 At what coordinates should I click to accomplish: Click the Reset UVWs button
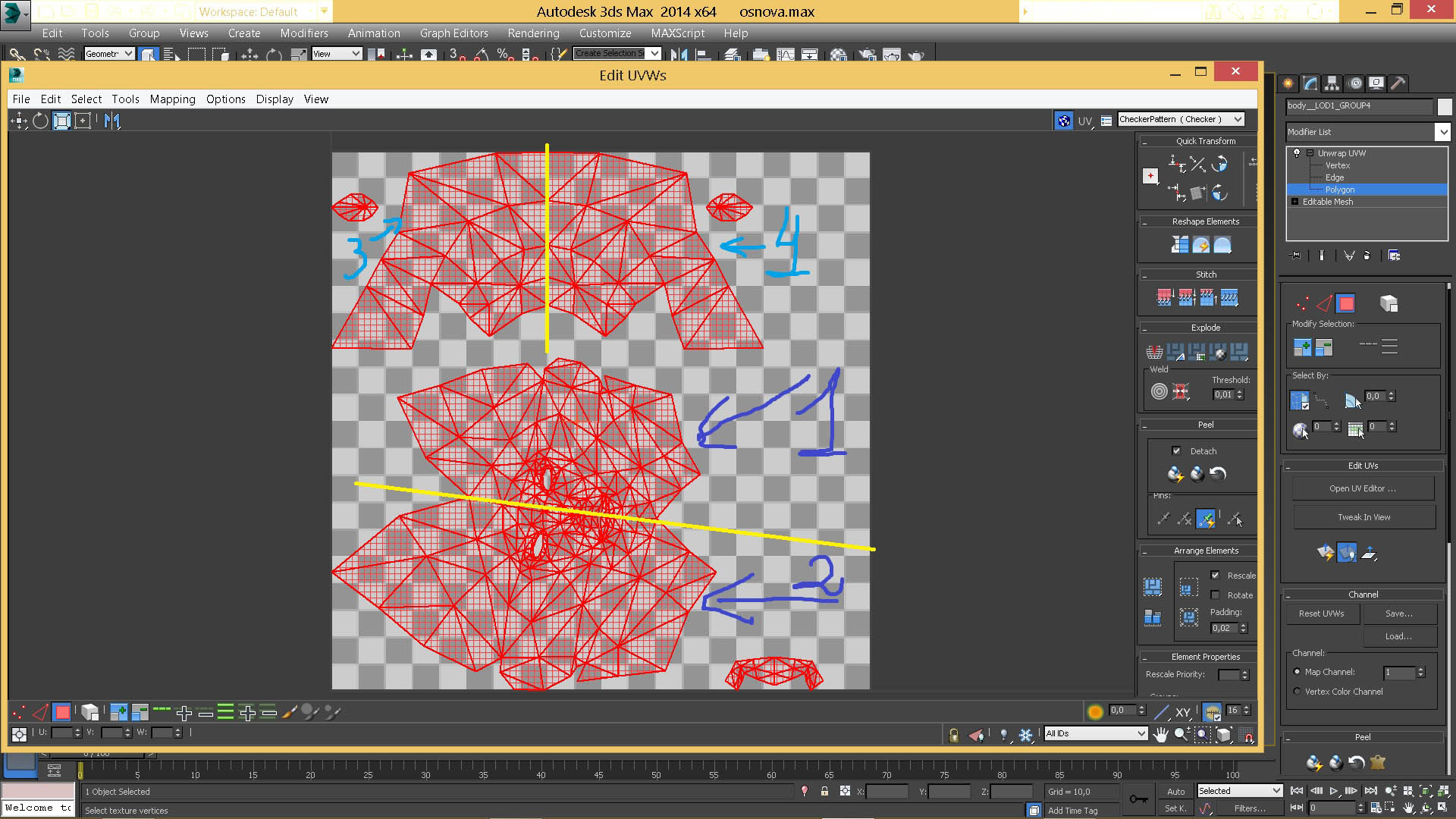coord(1321,613)
